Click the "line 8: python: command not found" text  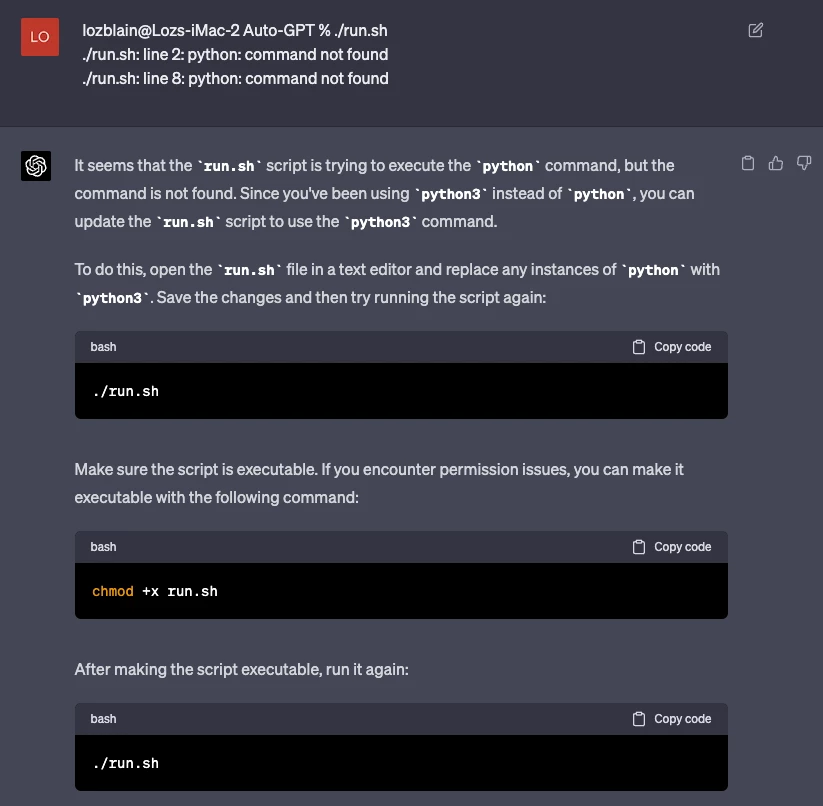tap(235, 78)
